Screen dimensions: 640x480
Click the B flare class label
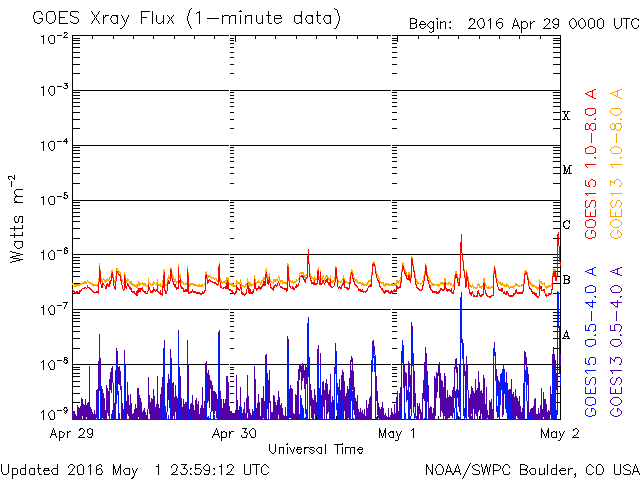pyautogui.click(x=566, y=280)
